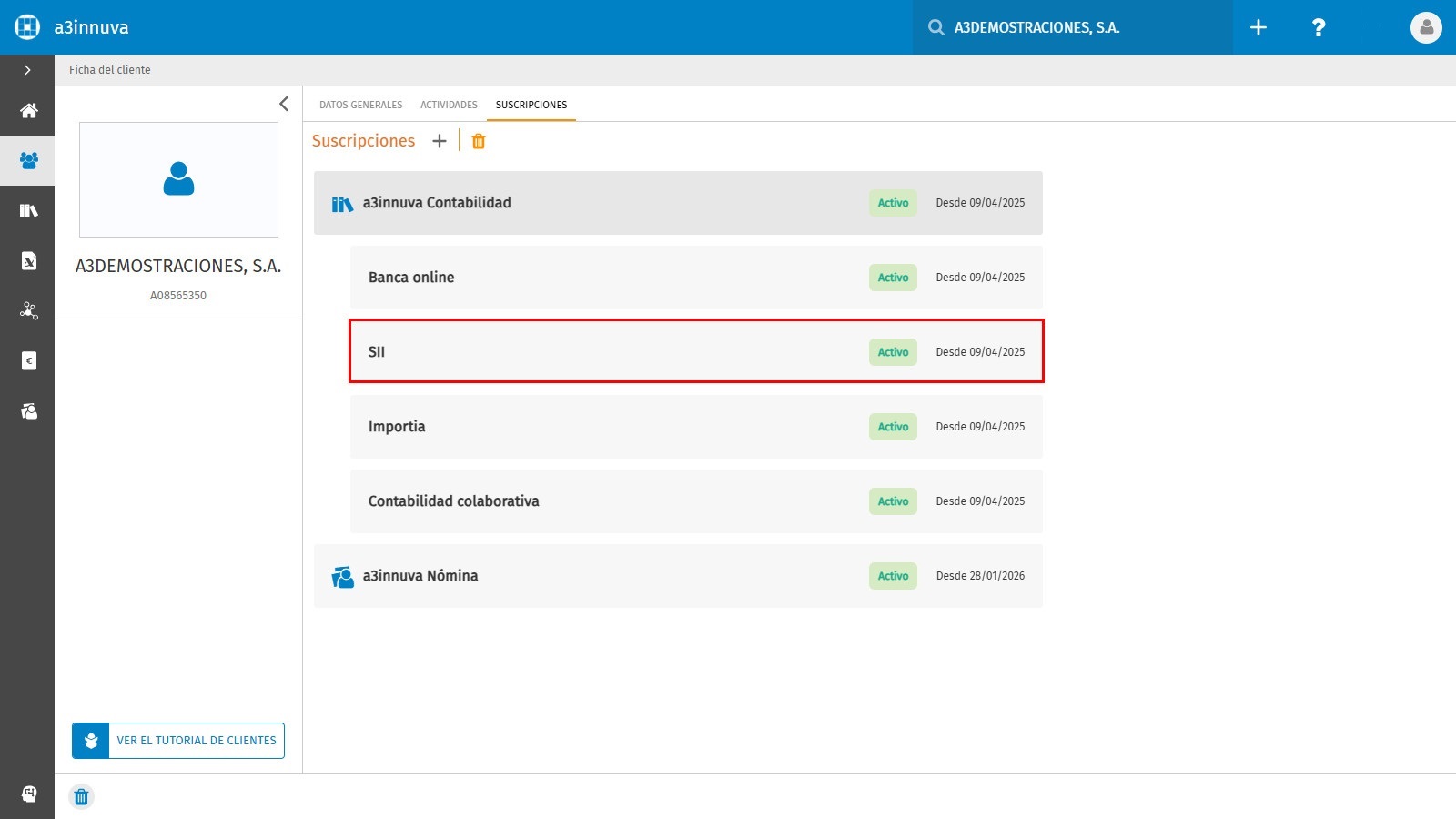Click the plus icon in top bar
This screenshot has height=819, width=1456.
click(1259, 27)
